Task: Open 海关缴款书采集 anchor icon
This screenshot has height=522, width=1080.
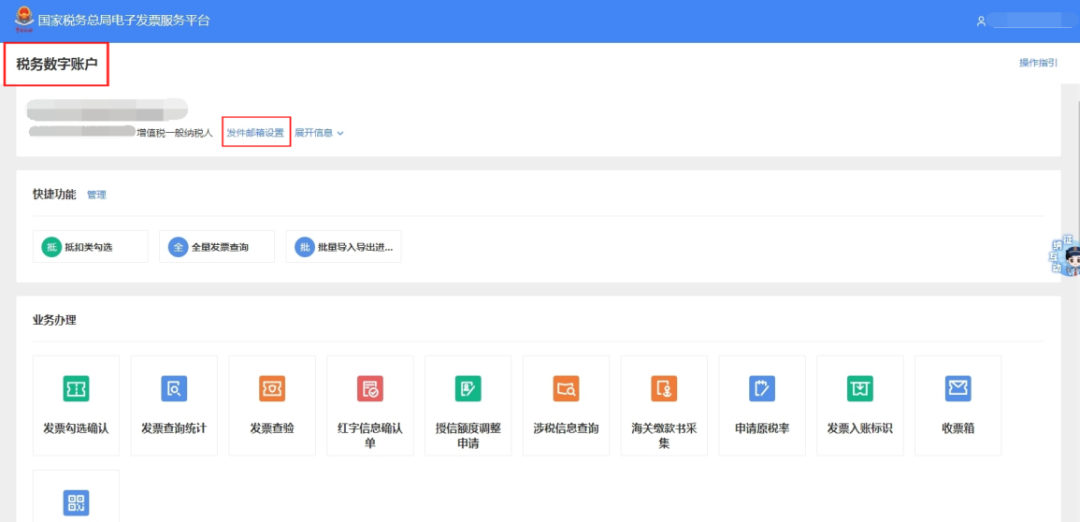Action: pyautogui.click(x=664, y=389)
